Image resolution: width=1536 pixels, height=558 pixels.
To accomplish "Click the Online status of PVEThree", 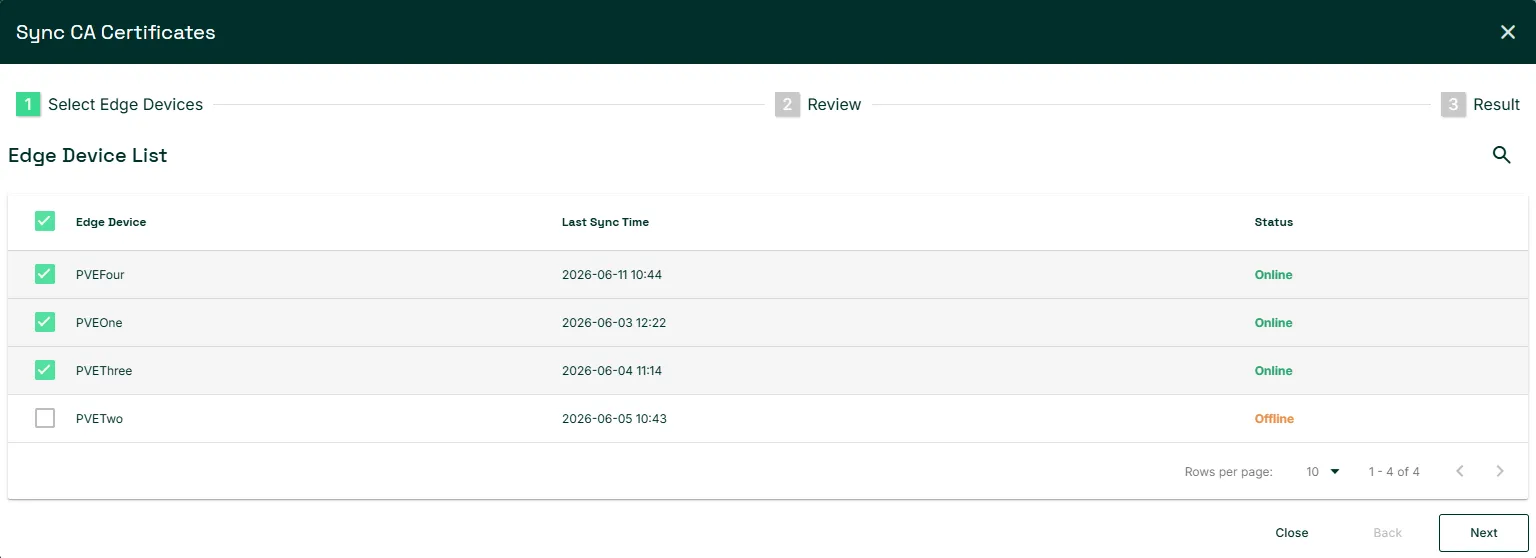I will coord(1274,371).
